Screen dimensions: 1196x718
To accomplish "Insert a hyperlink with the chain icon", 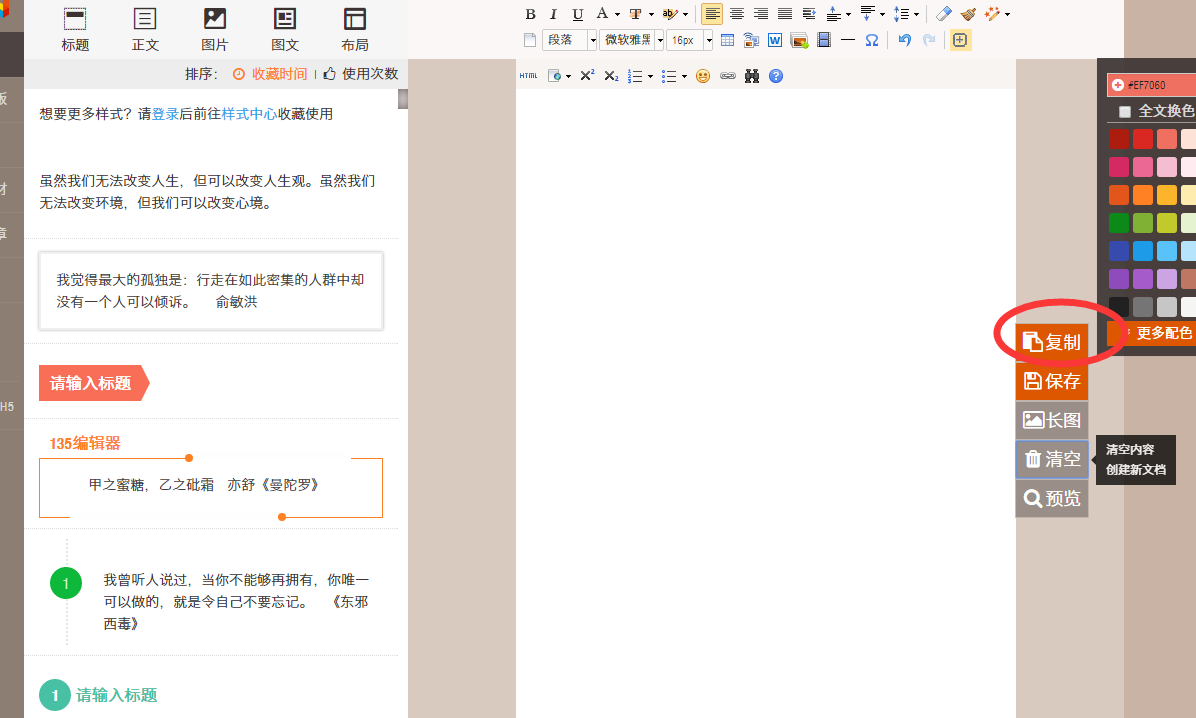I will 728,76.
